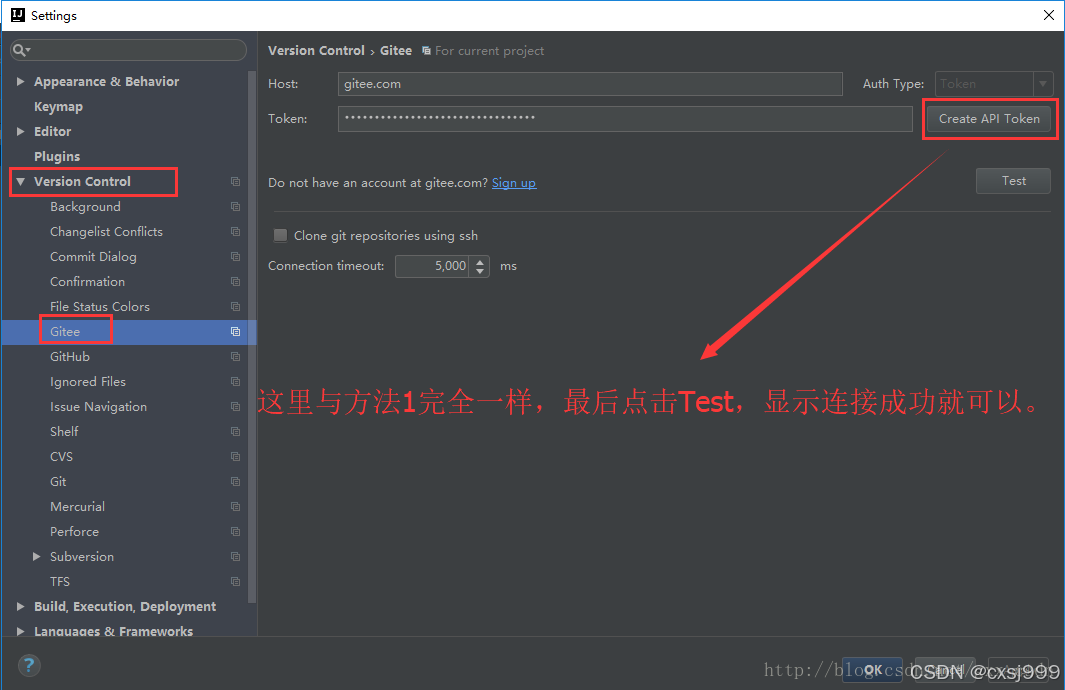Image resolution: width=1065 pixels, height=690 pixels.
Task: Click the project-level icon on Issue Navigation row
Action: tap(235, 406)
